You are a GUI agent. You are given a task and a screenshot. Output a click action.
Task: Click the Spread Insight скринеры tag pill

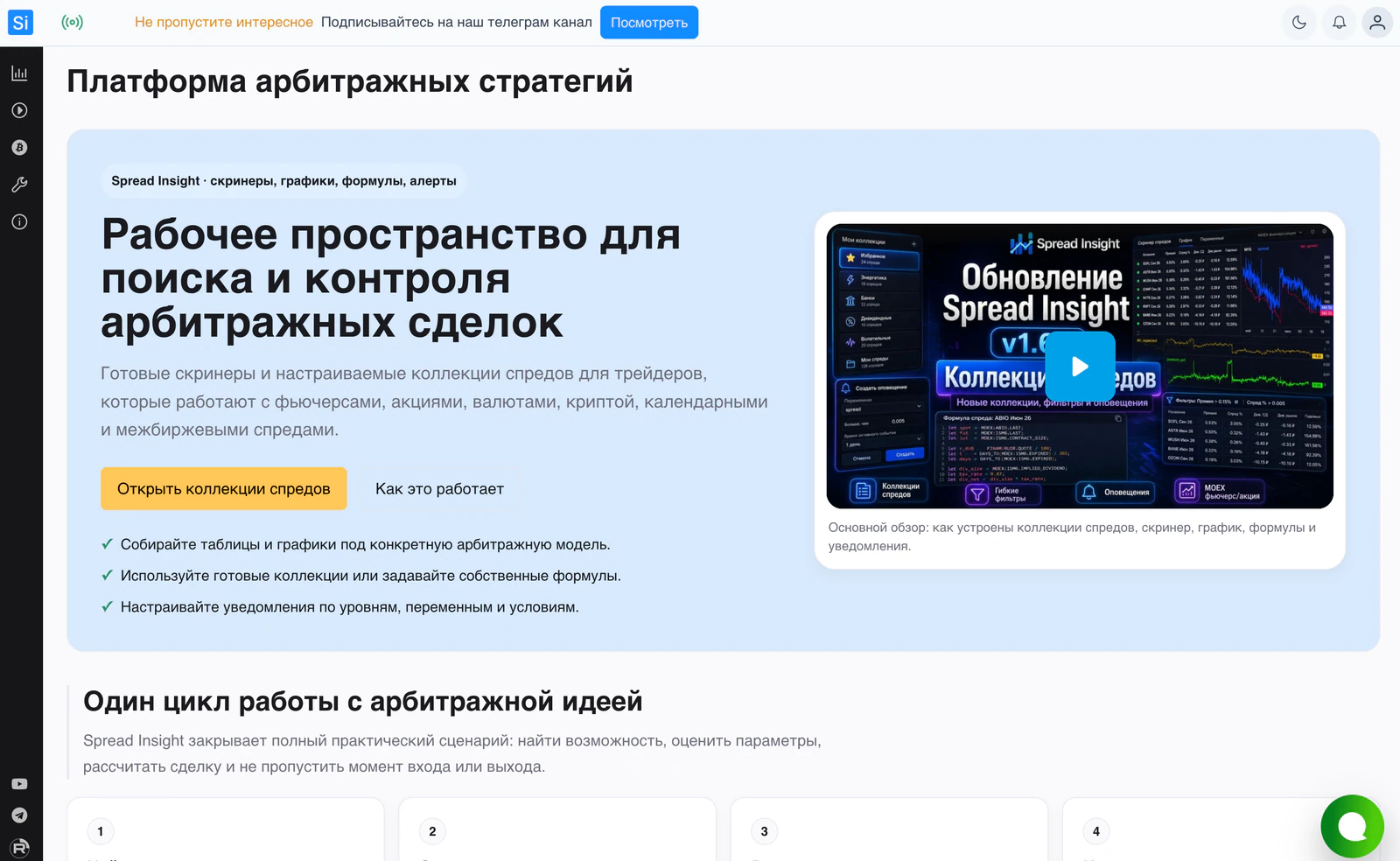pyautogui.click(x=283, y=181)
